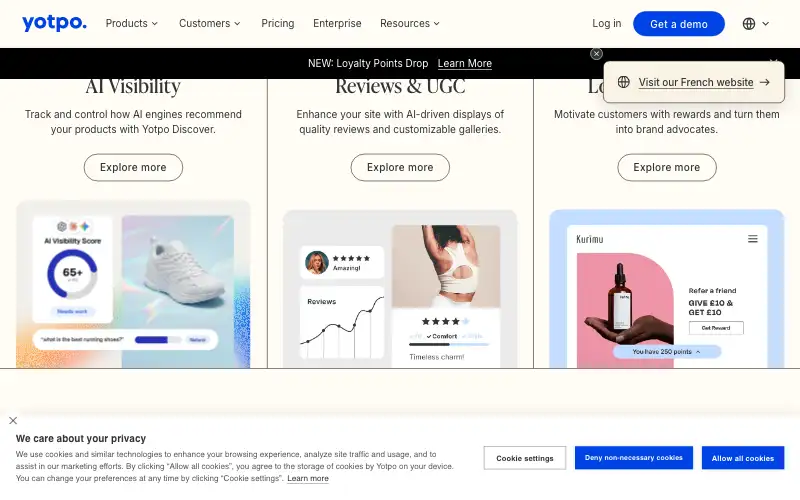Click the You have 250 points pill
800x500 pixels.
[666, 352]
